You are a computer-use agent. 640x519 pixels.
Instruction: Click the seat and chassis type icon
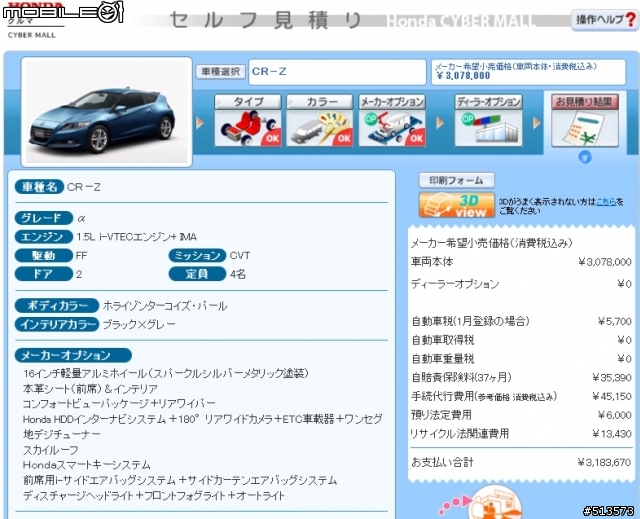click(x=248, y=128)
